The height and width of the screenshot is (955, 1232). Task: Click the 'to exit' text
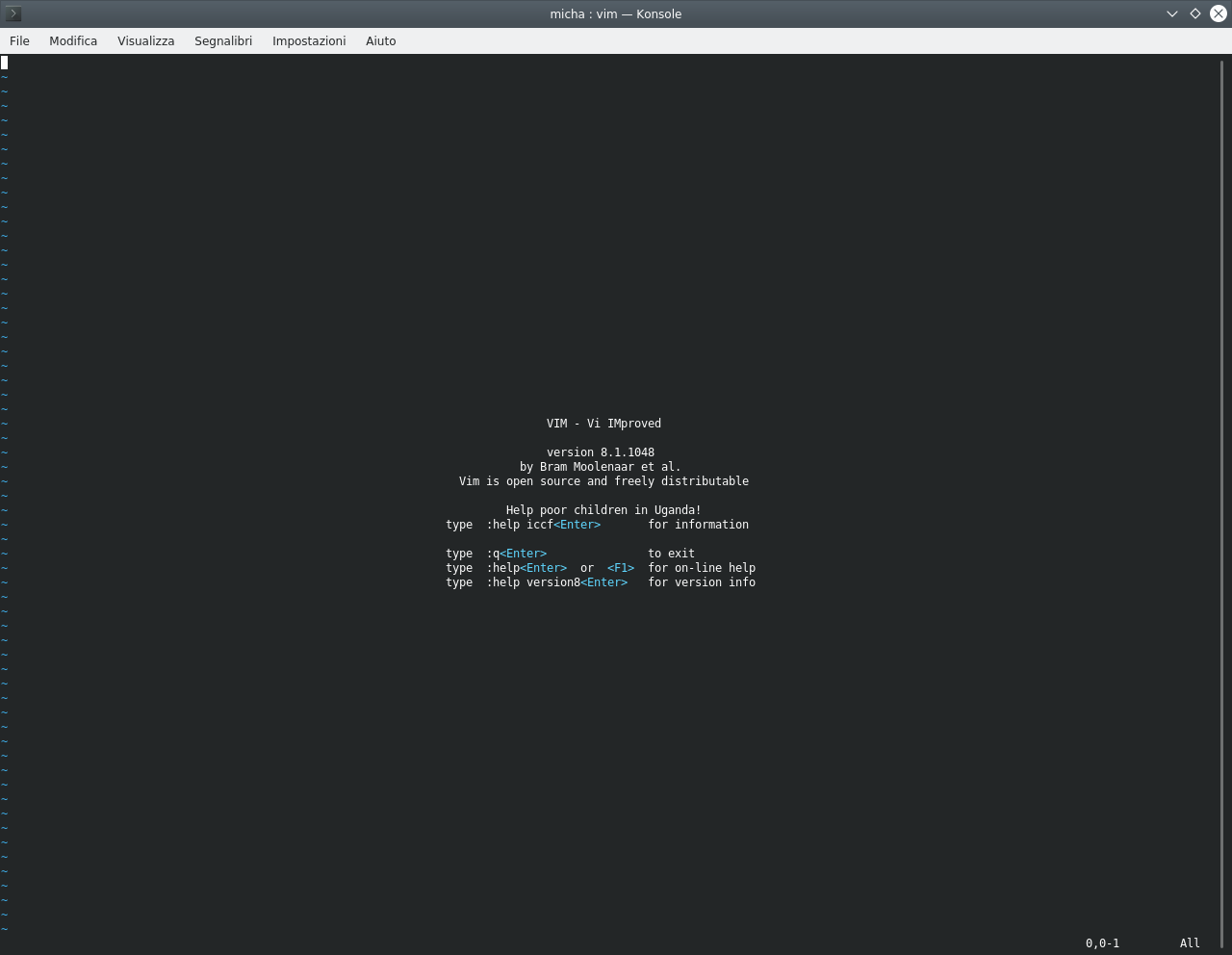(x=671, y=554)
